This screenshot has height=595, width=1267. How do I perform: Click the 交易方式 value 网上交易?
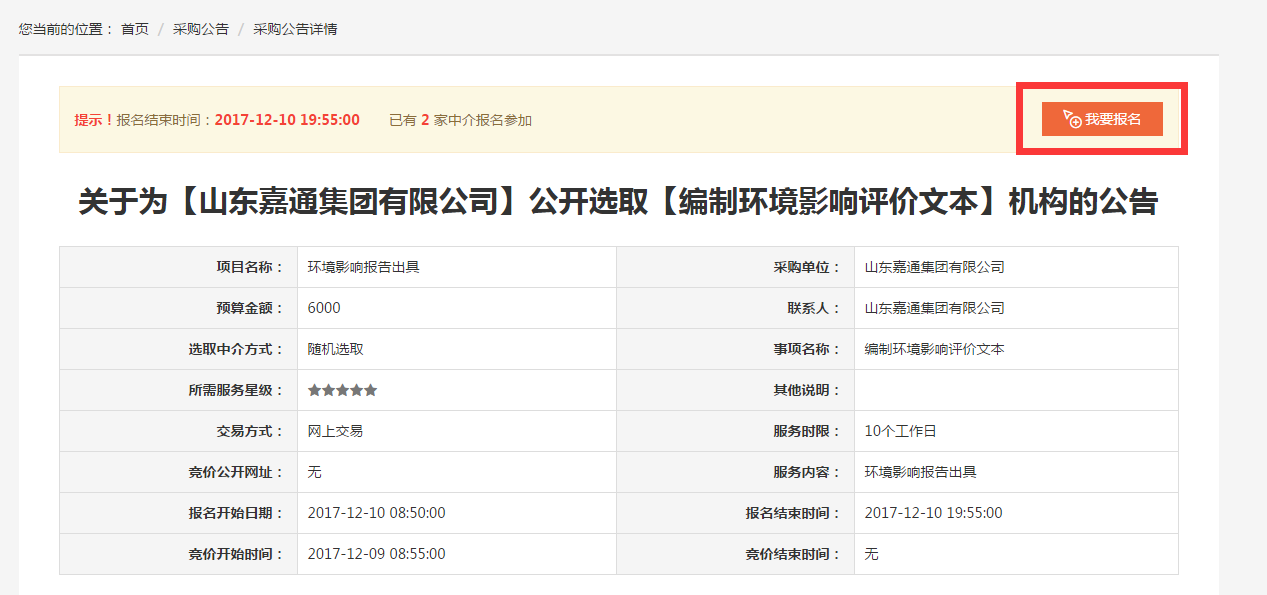(335, 431)
